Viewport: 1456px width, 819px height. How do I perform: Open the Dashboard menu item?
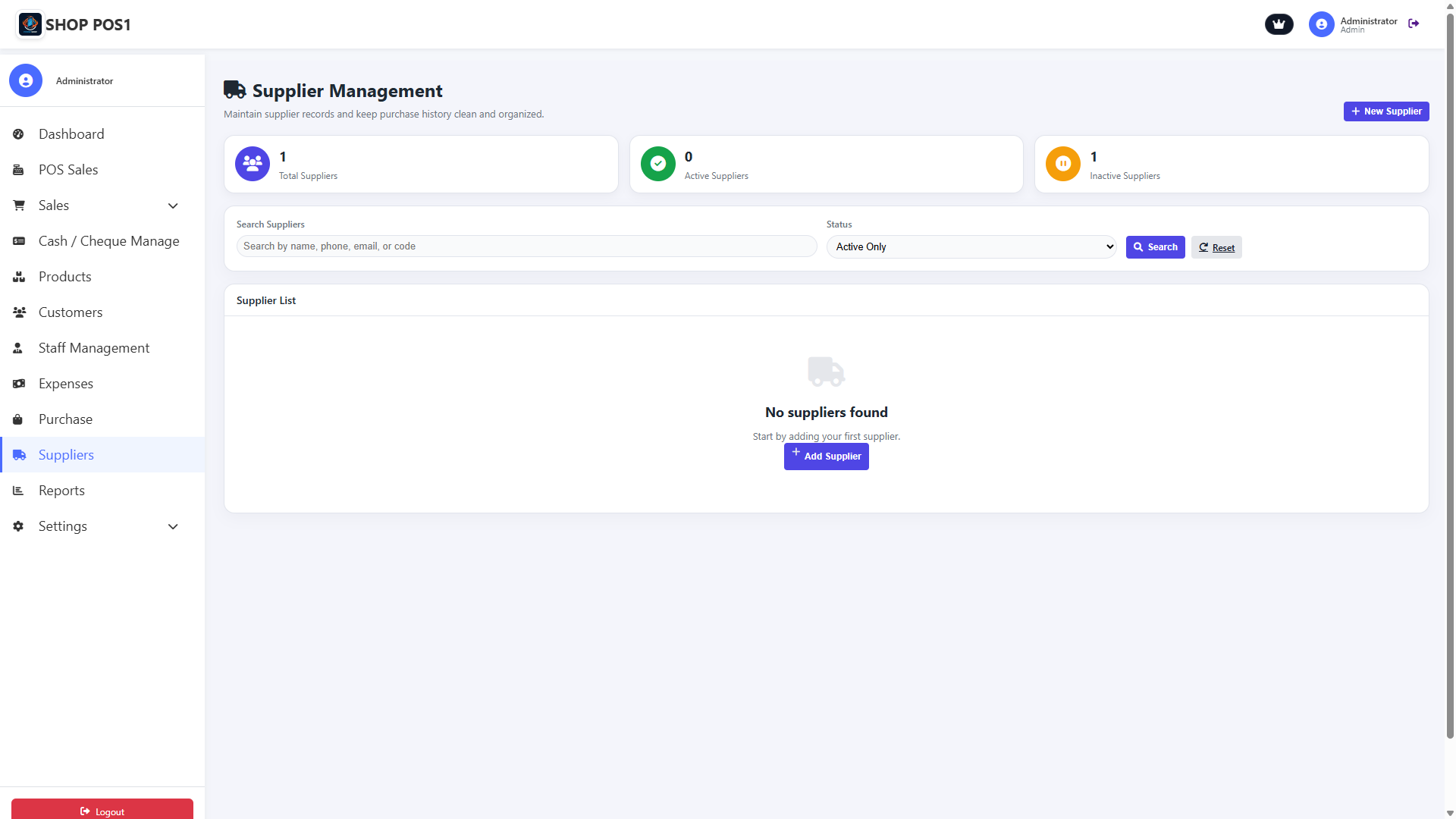click(71, 134)
